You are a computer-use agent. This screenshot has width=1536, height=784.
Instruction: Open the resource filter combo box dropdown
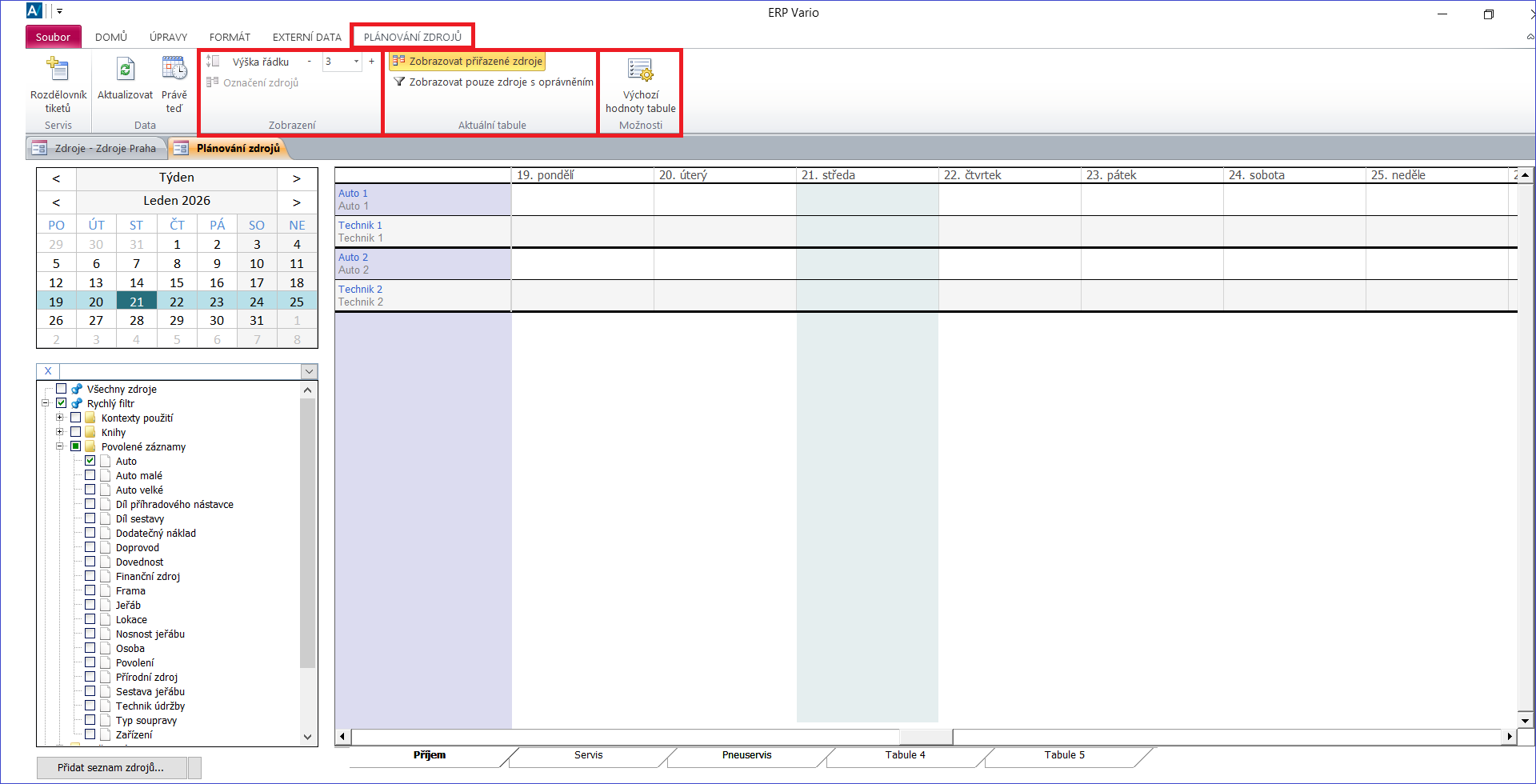309,371
